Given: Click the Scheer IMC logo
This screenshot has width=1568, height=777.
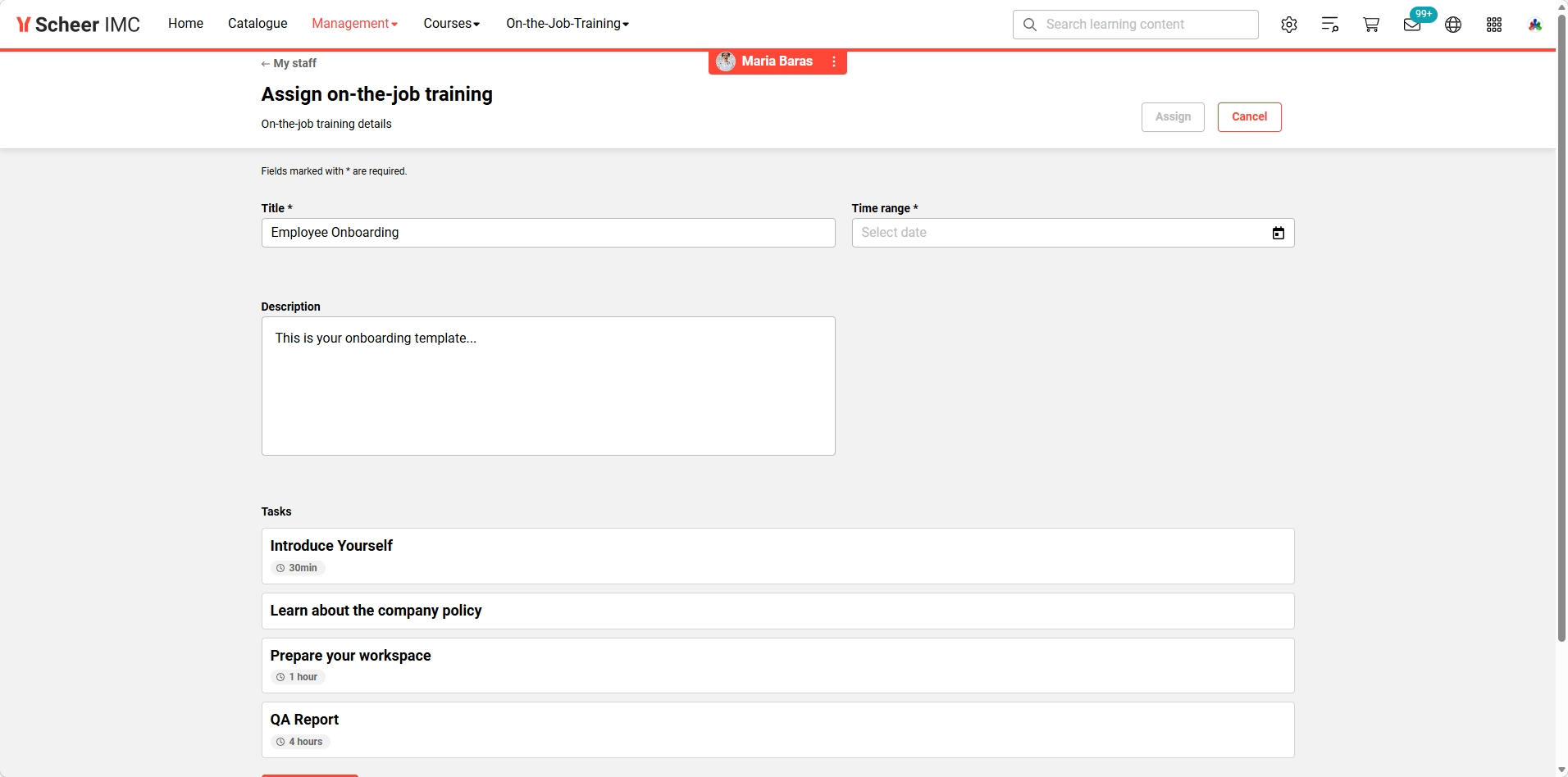Looking at the screenshot, I should pos(79,25).
